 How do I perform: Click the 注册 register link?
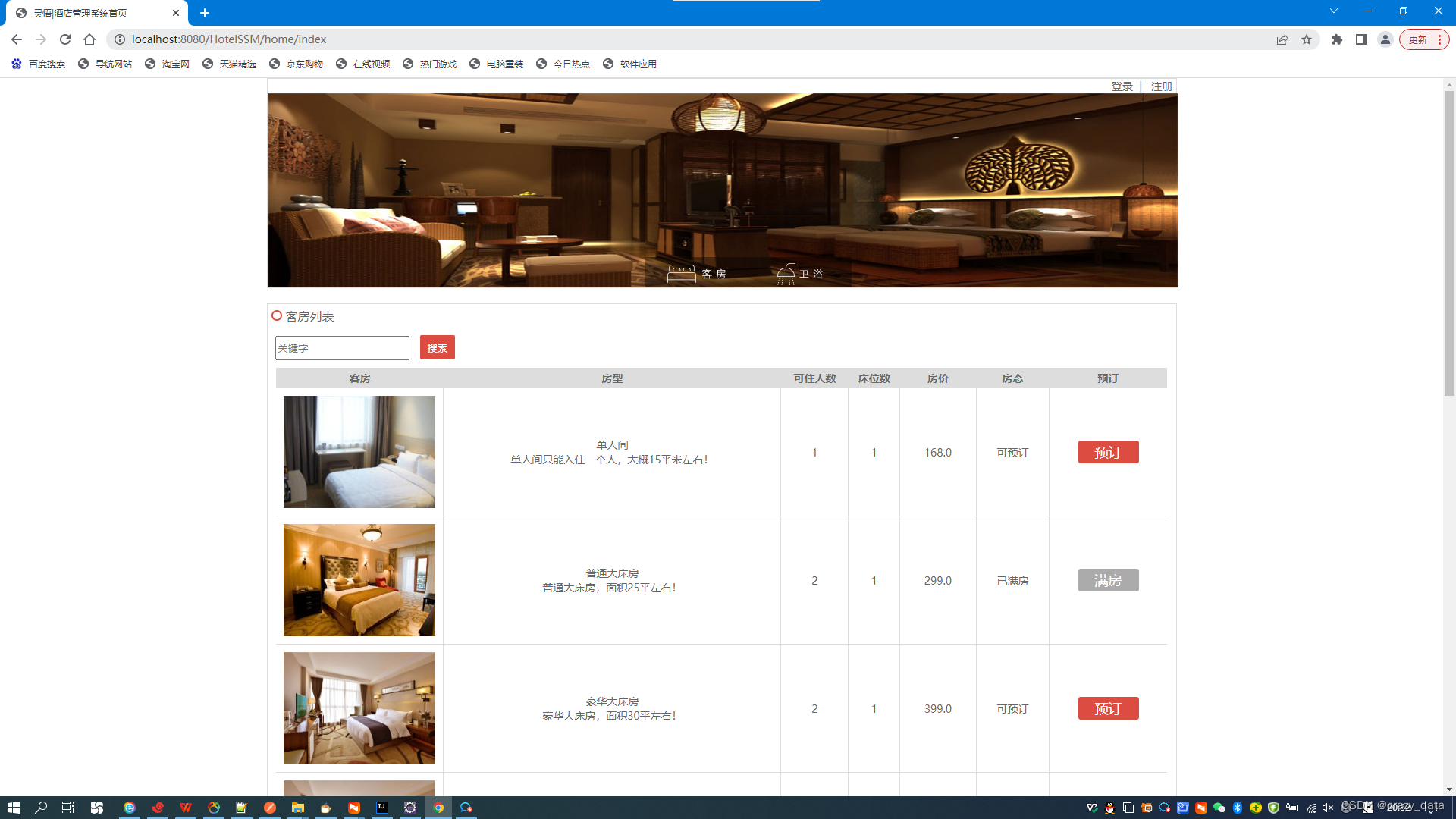coord(1161,86)
